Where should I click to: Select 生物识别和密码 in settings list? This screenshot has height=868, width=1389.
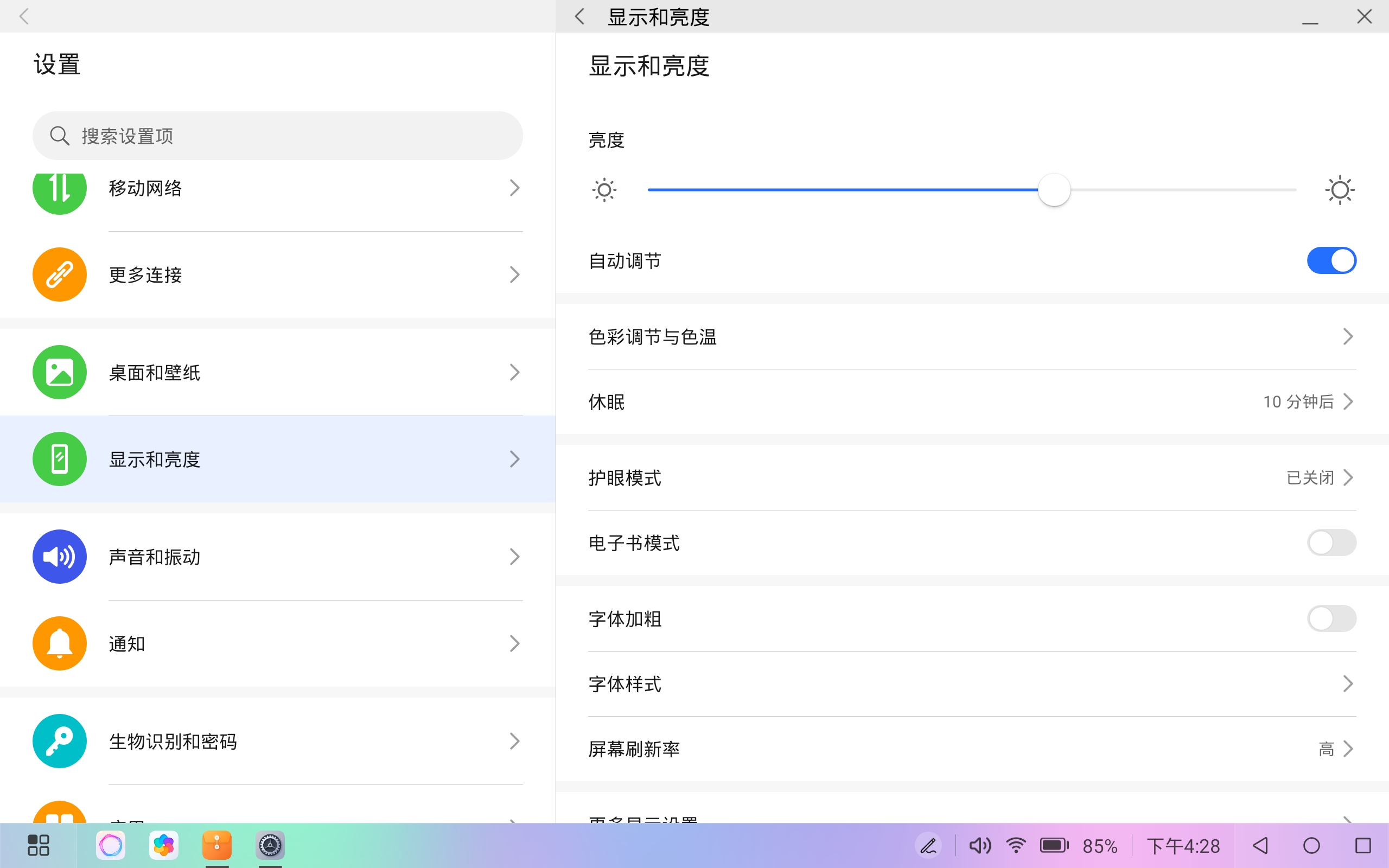(x=277, y=741)
